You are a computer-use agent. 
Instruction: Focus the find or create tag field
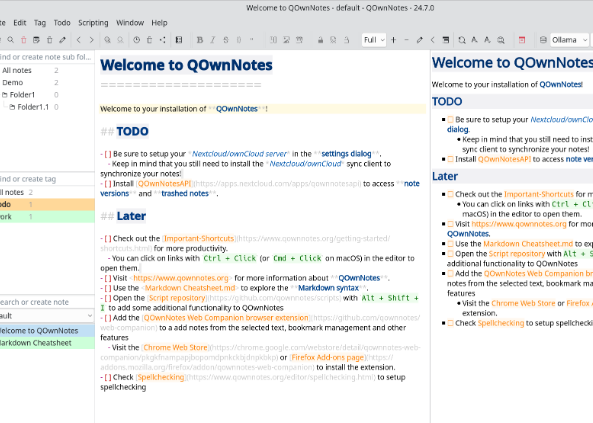click(47, 179)
